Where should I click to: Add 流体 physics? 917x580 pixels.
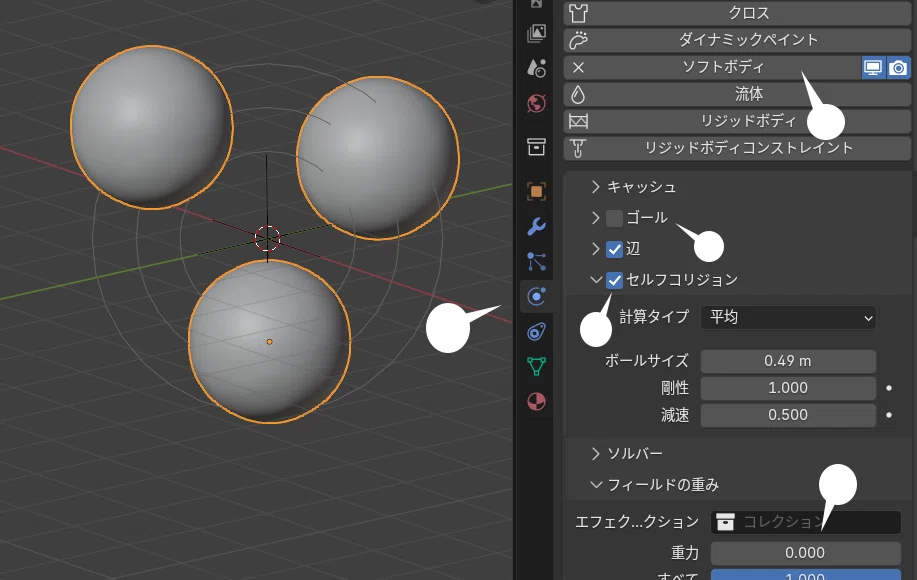[x=737, y=94]
